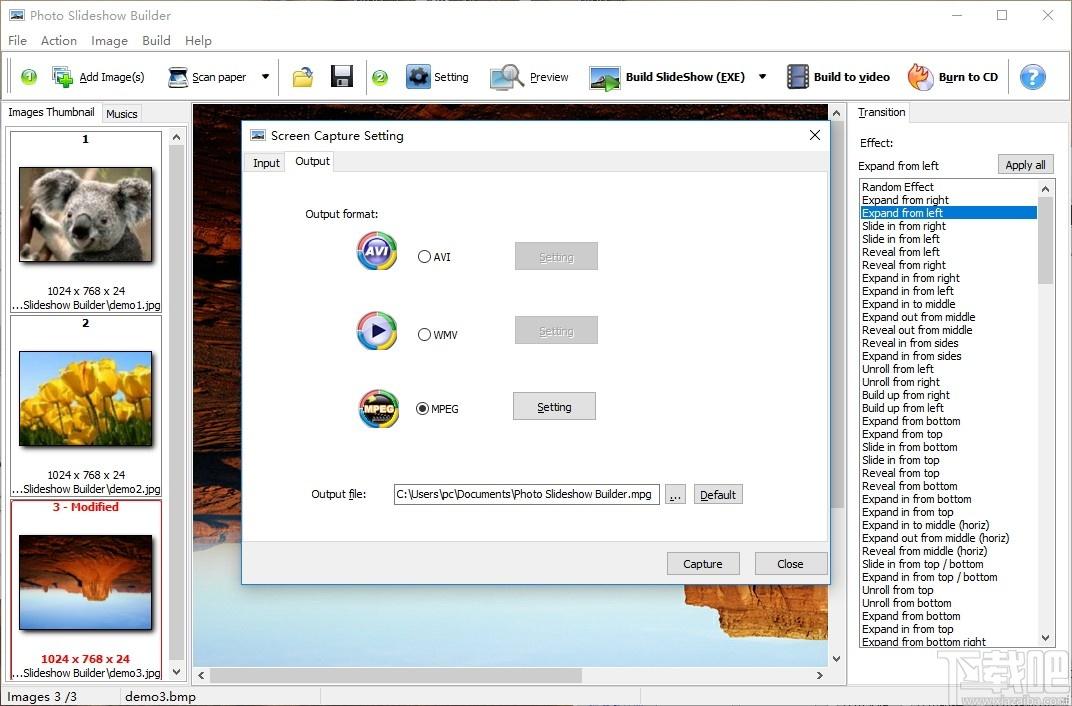
Task: Open help via blue question icon
Action: [x=1032, y=77]
